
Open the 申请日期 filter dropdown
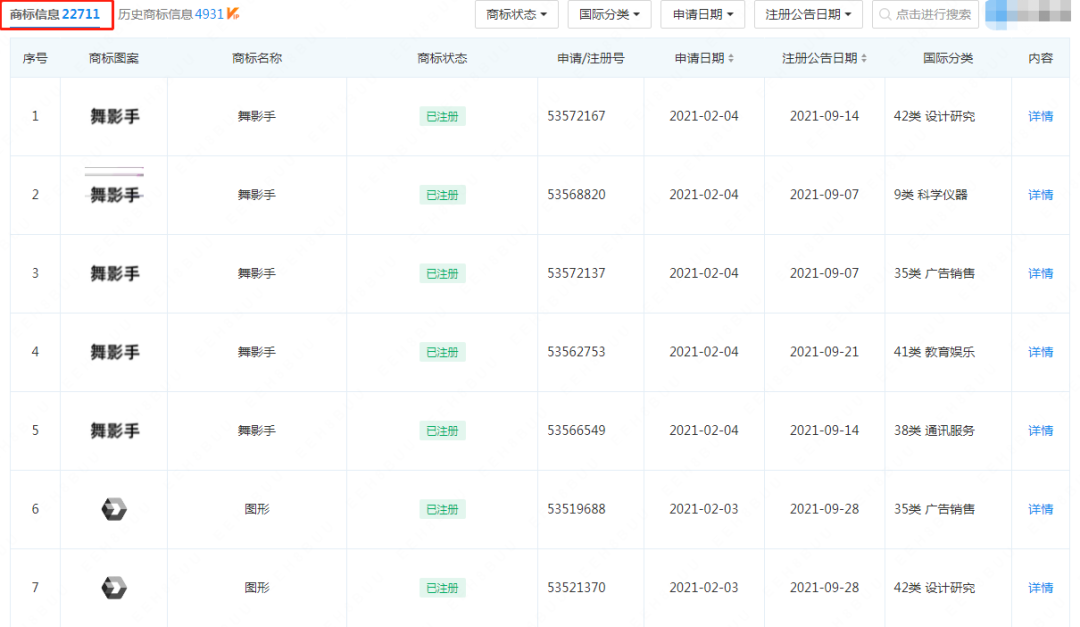click(x=703, y=14)
